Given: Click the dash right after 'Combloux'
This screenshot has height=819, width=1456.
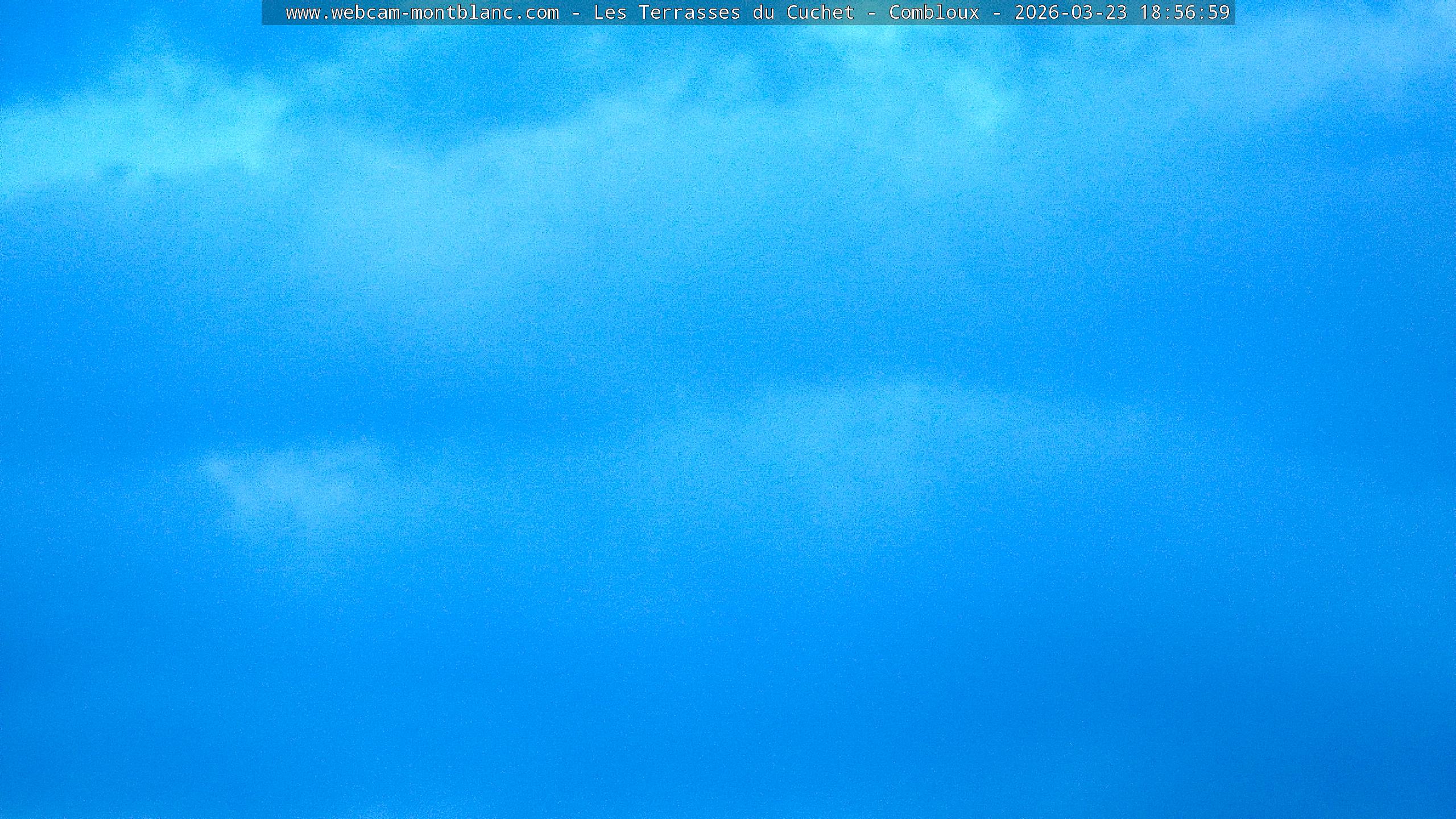Looking at the screenshot, I should point(996,13).
